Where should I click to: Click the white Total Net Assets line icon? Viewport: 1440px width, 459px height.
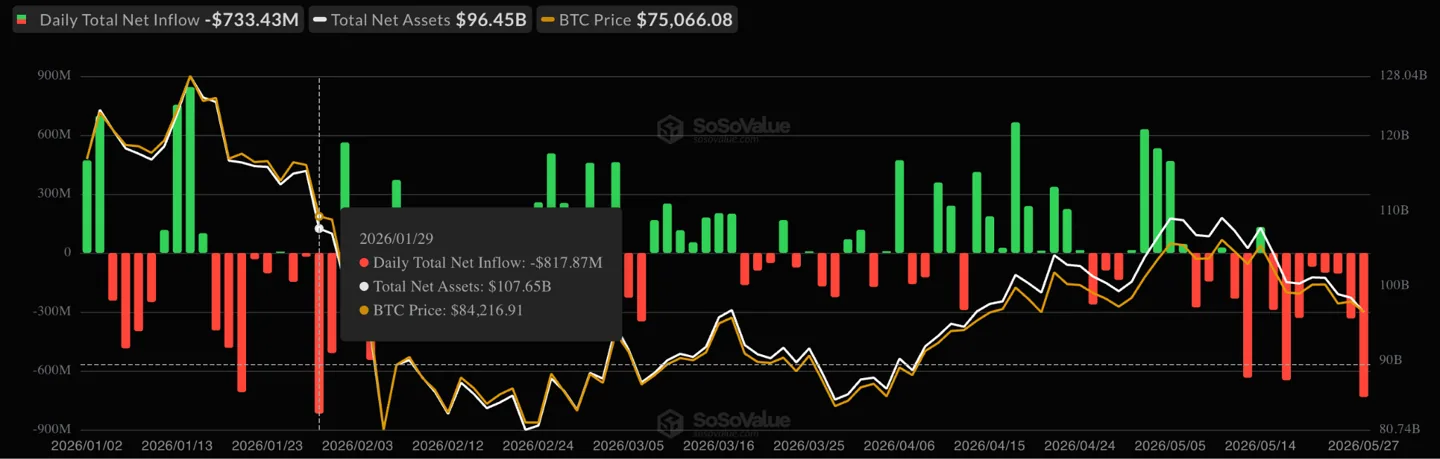pos(319,20)
